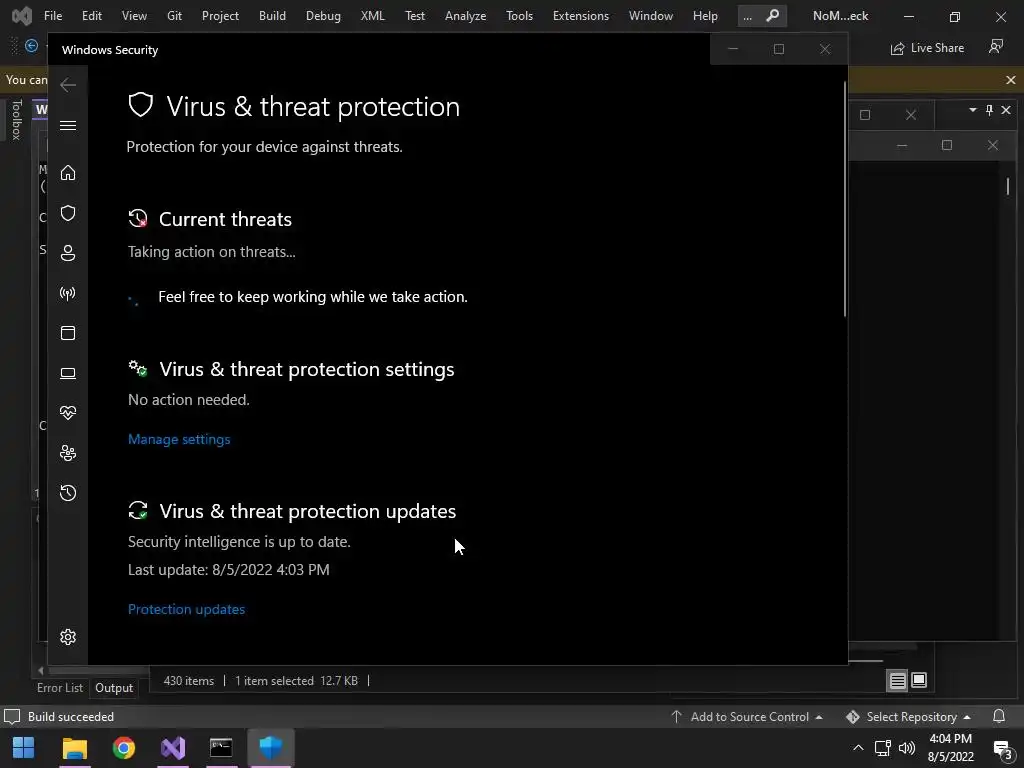Open Protection history clock icon in sidebar

68,492
